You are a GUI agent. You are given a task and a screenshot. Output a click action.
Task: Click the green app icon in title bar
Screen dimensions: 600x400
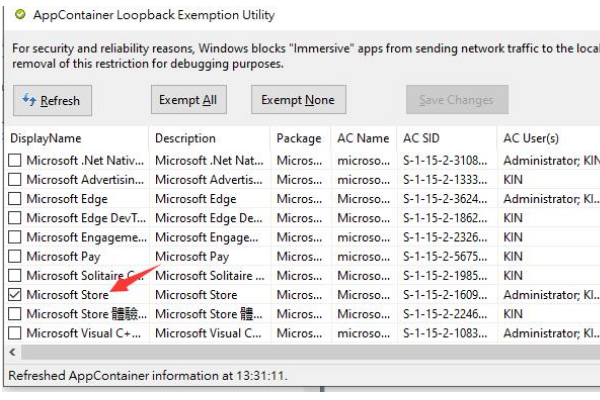point(20,15)
